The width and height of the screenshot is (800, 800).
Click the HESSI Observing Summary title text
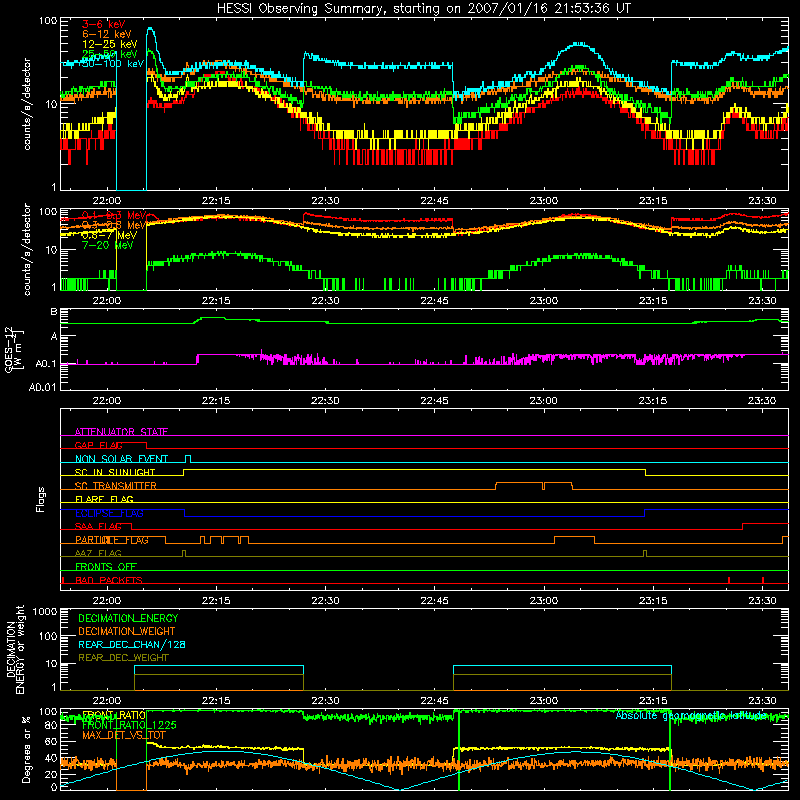423,9
